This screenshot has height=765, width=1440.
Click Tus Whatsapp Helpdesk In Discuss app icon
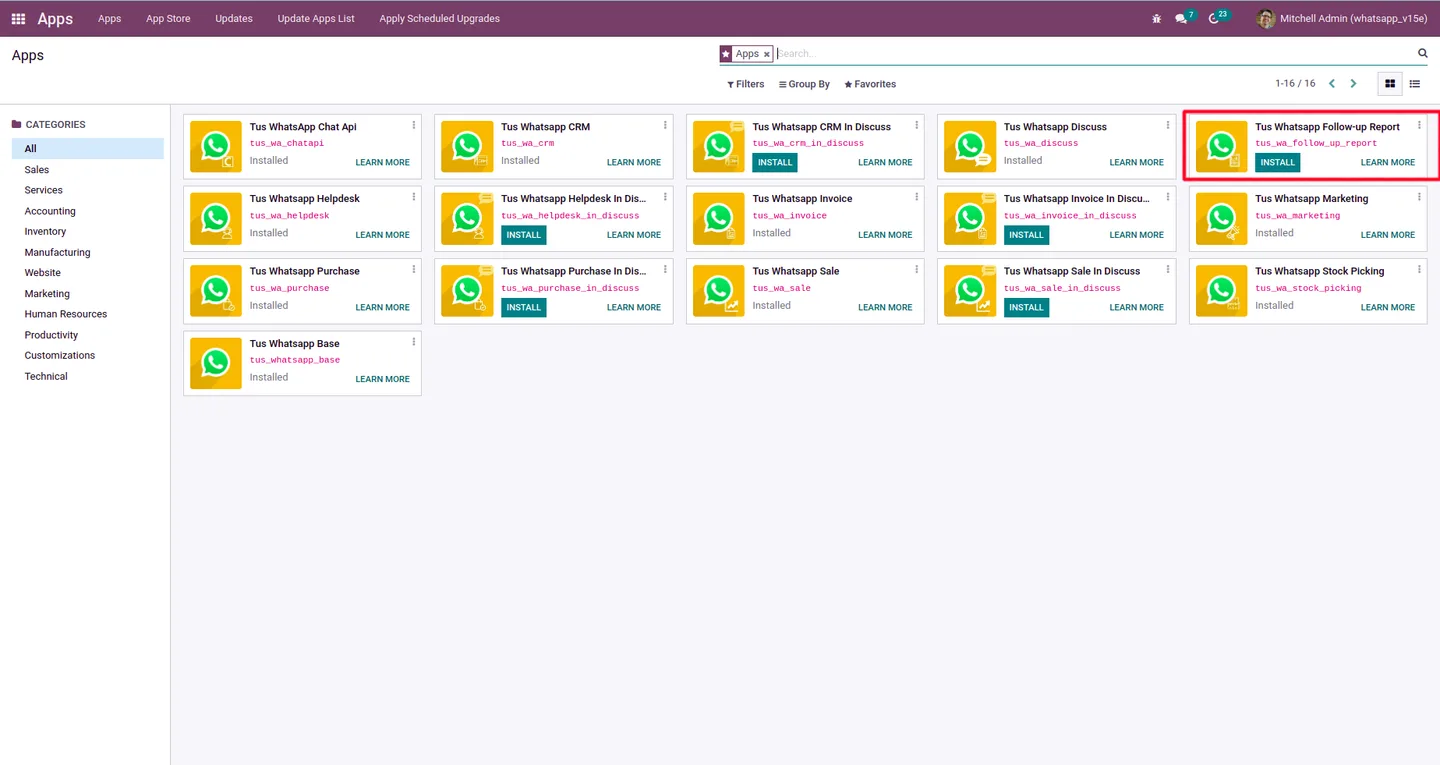[x=467, y=219]
